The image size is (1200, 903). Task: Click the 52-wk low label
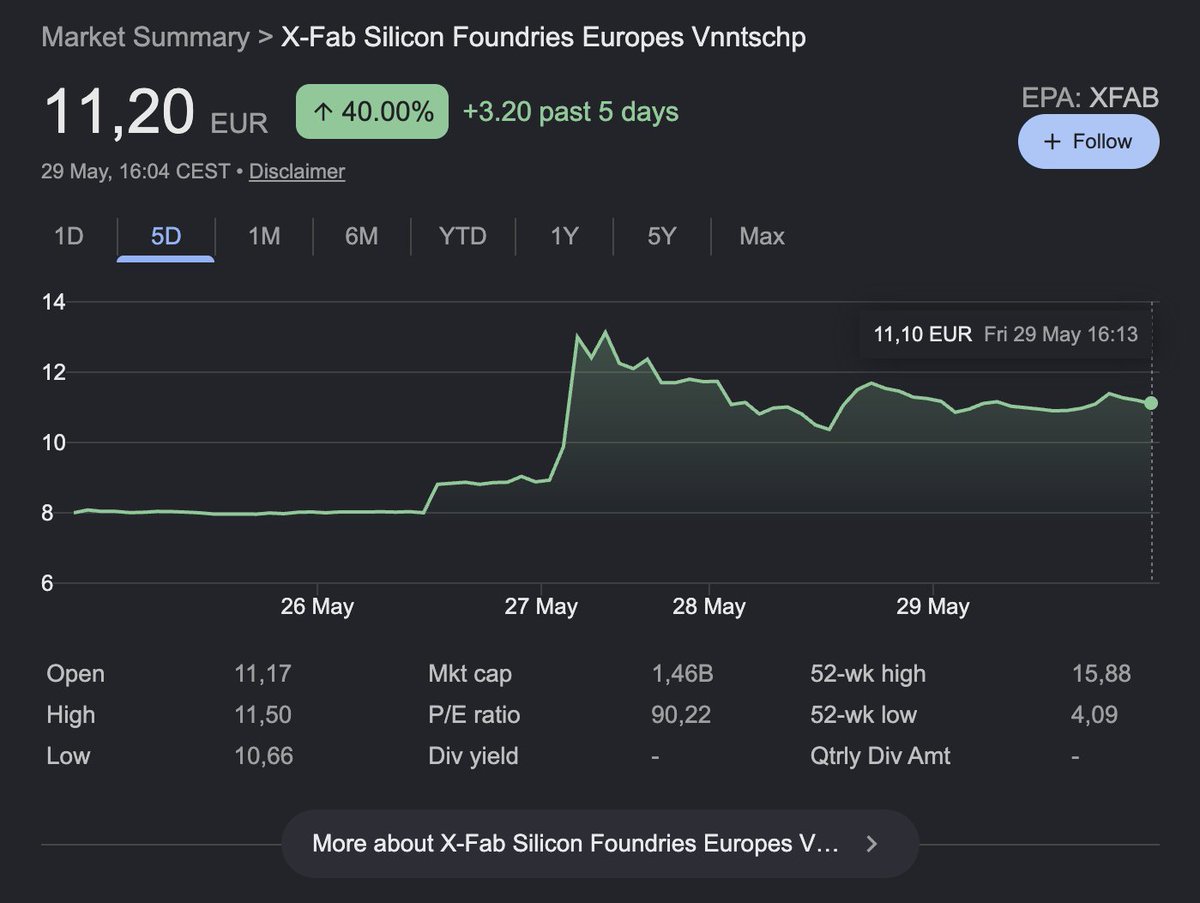coord(863,715)
